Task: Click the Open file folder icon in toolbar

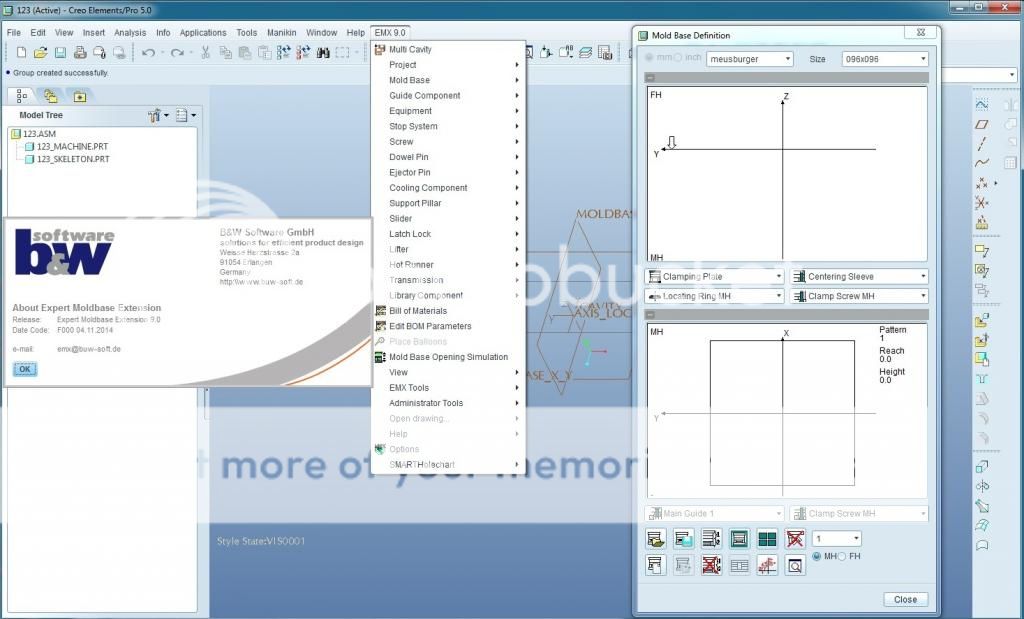Action: [x=41, y=52]
